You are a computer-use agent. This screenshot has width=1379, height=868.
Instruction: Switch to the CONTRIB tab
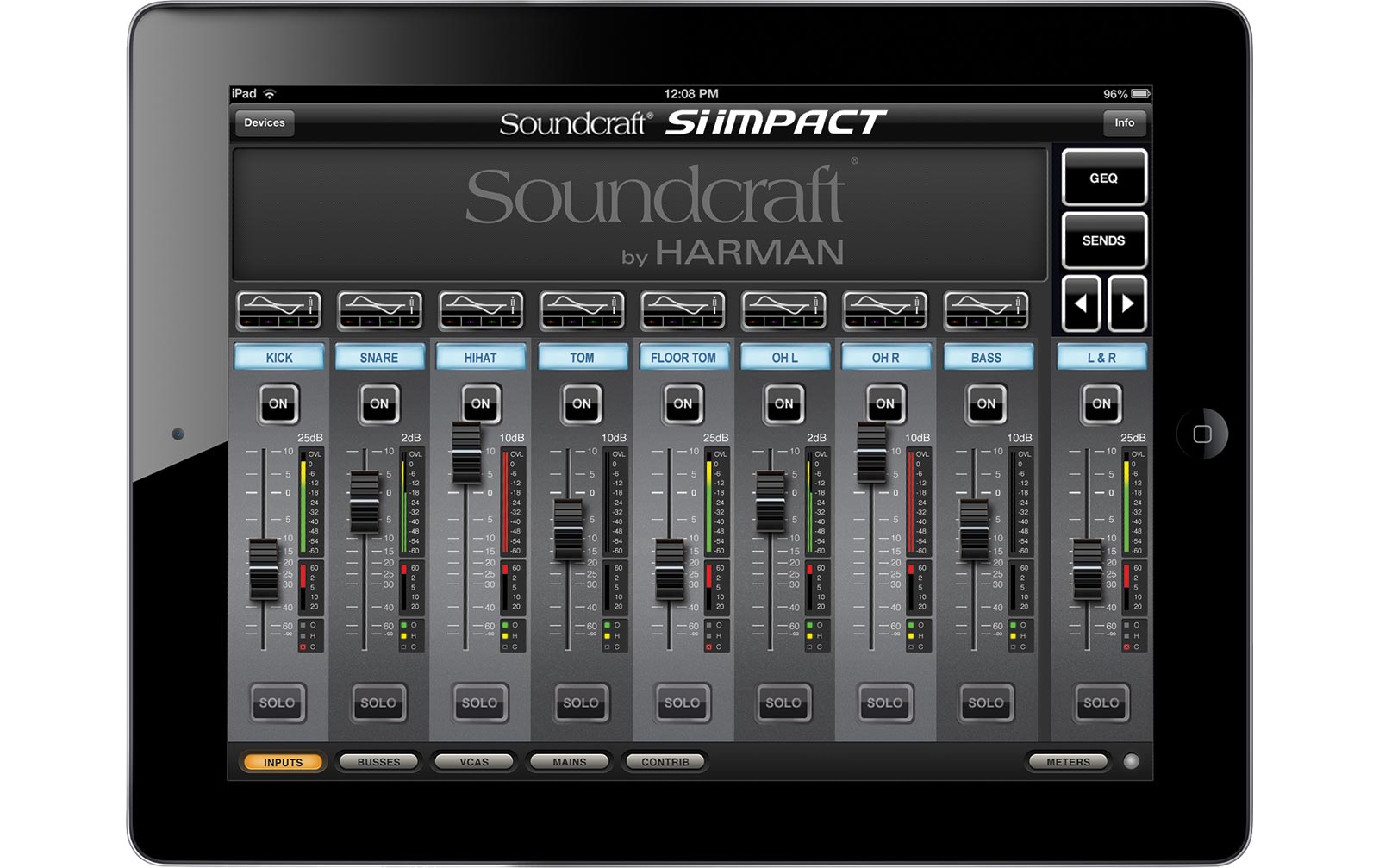click(x=665, y=762)
